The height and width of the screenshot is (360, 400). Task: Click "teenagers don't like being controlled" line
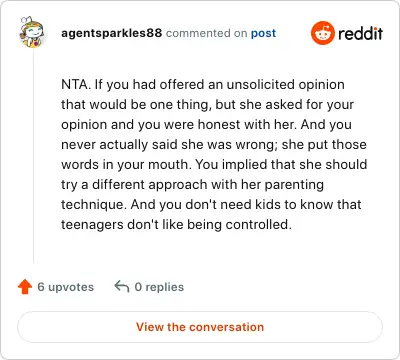[x=176, y=225]
